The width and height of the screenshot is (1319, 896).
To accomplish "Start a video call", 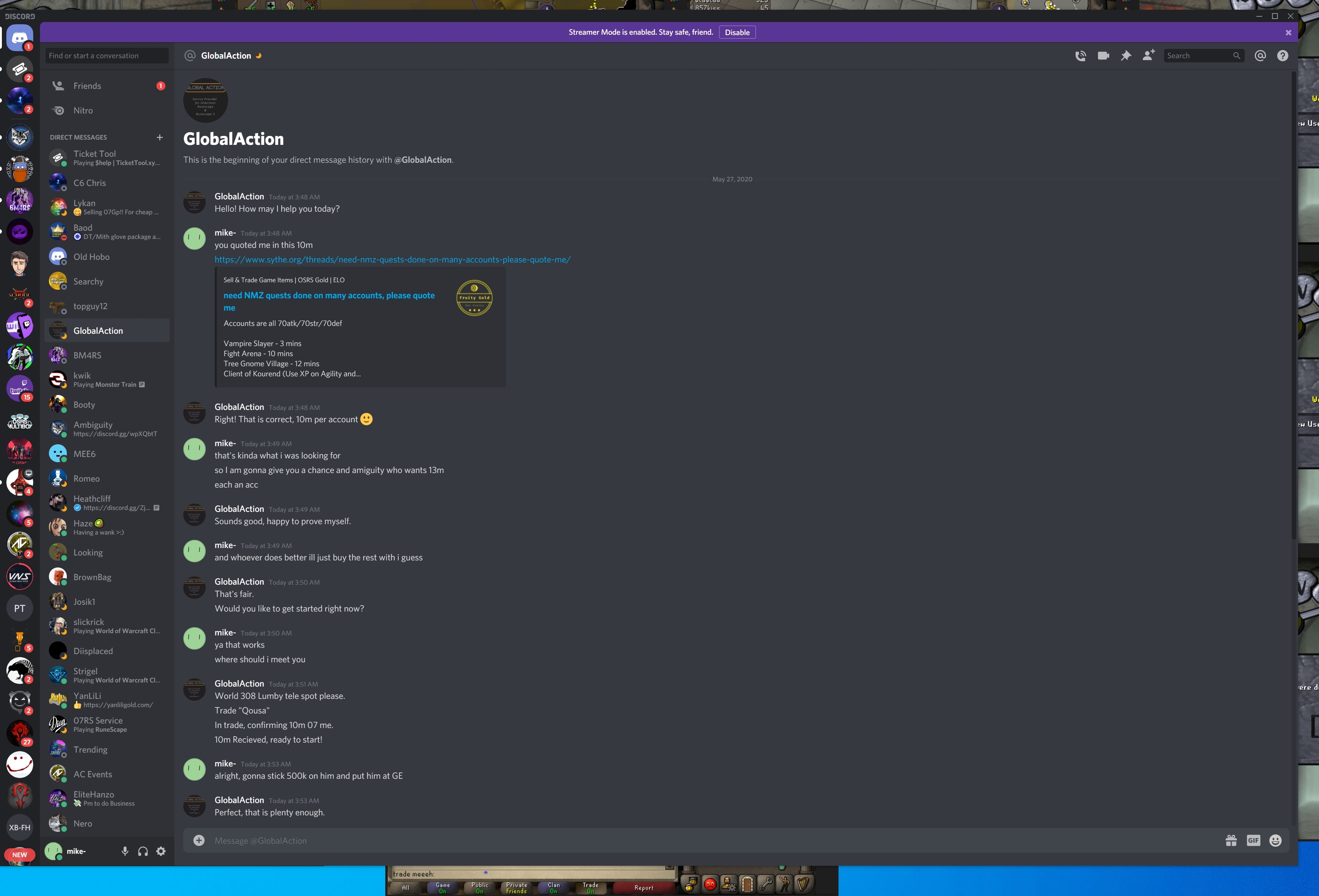I will click(x=1103, y=56).
